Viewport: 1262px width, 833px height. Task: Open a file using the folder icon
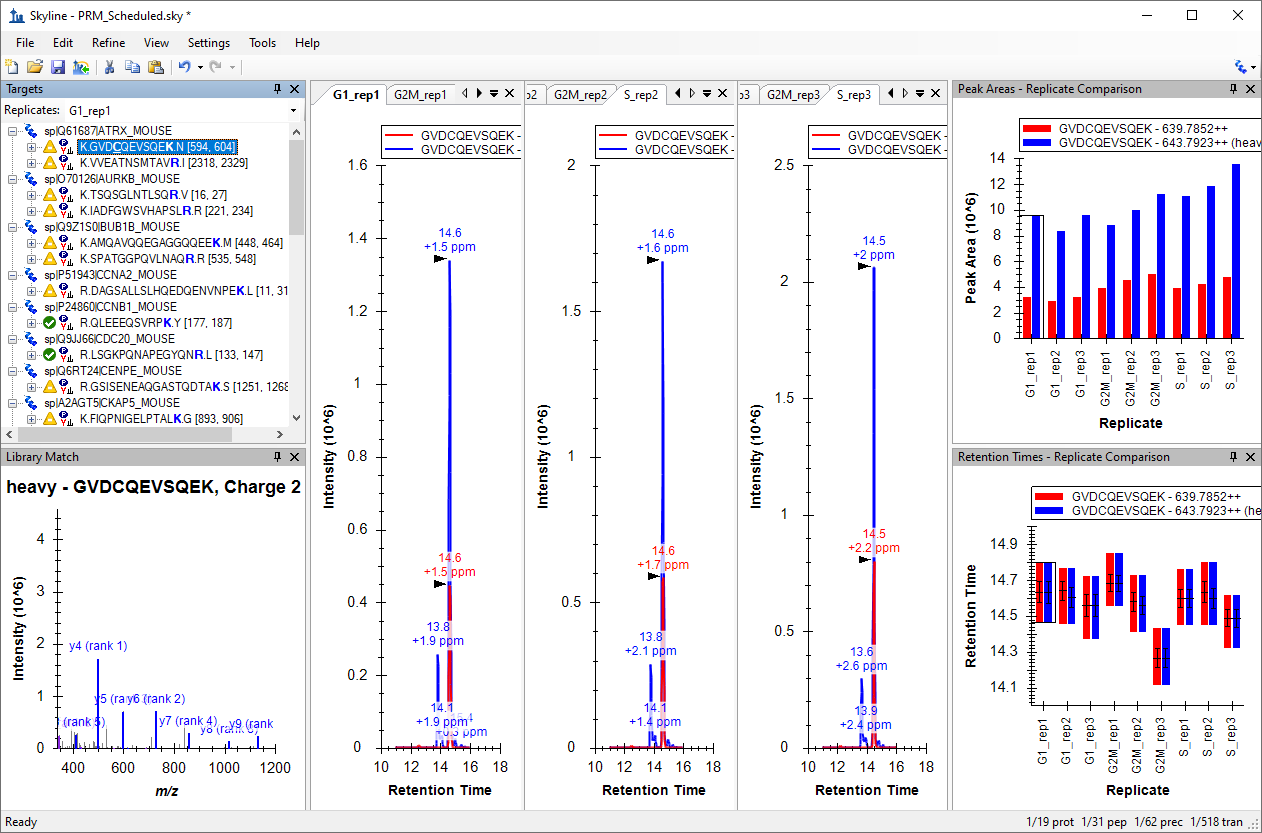tap(35, 67)
